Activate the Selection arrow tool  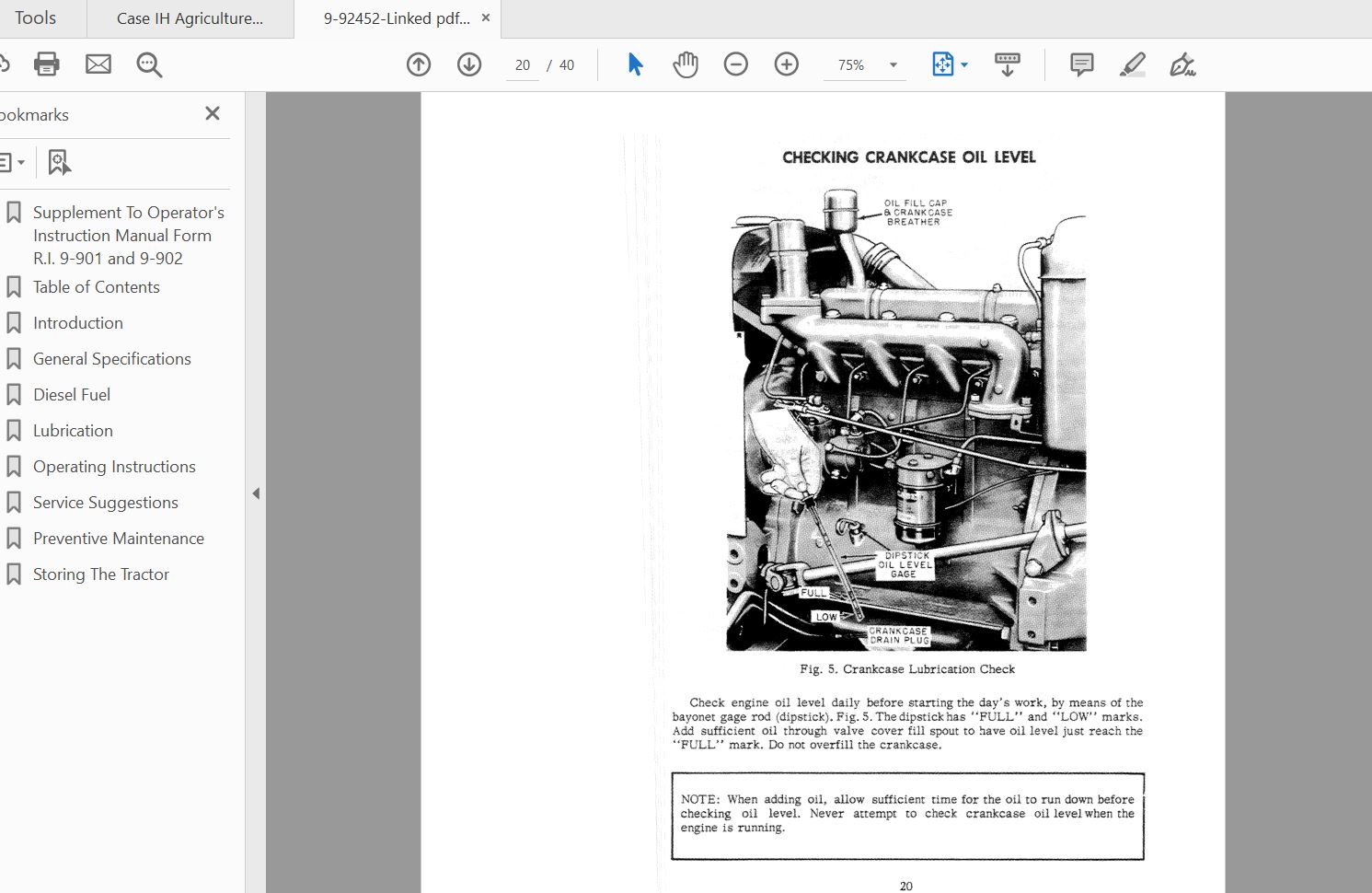pos(635,64)
